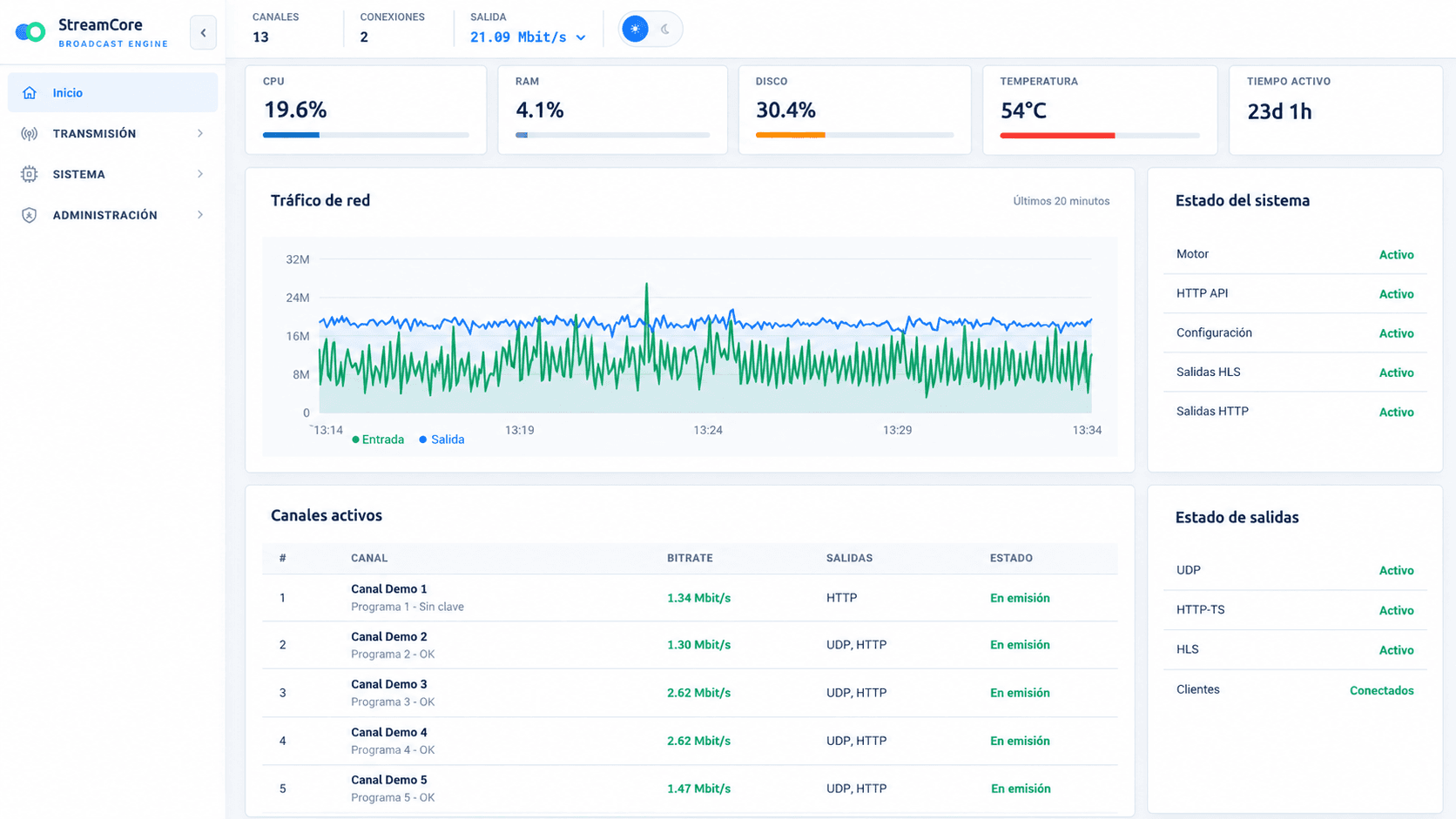
Task: Click the Clientes Conectados status
Action: (x=1381, y=690)
